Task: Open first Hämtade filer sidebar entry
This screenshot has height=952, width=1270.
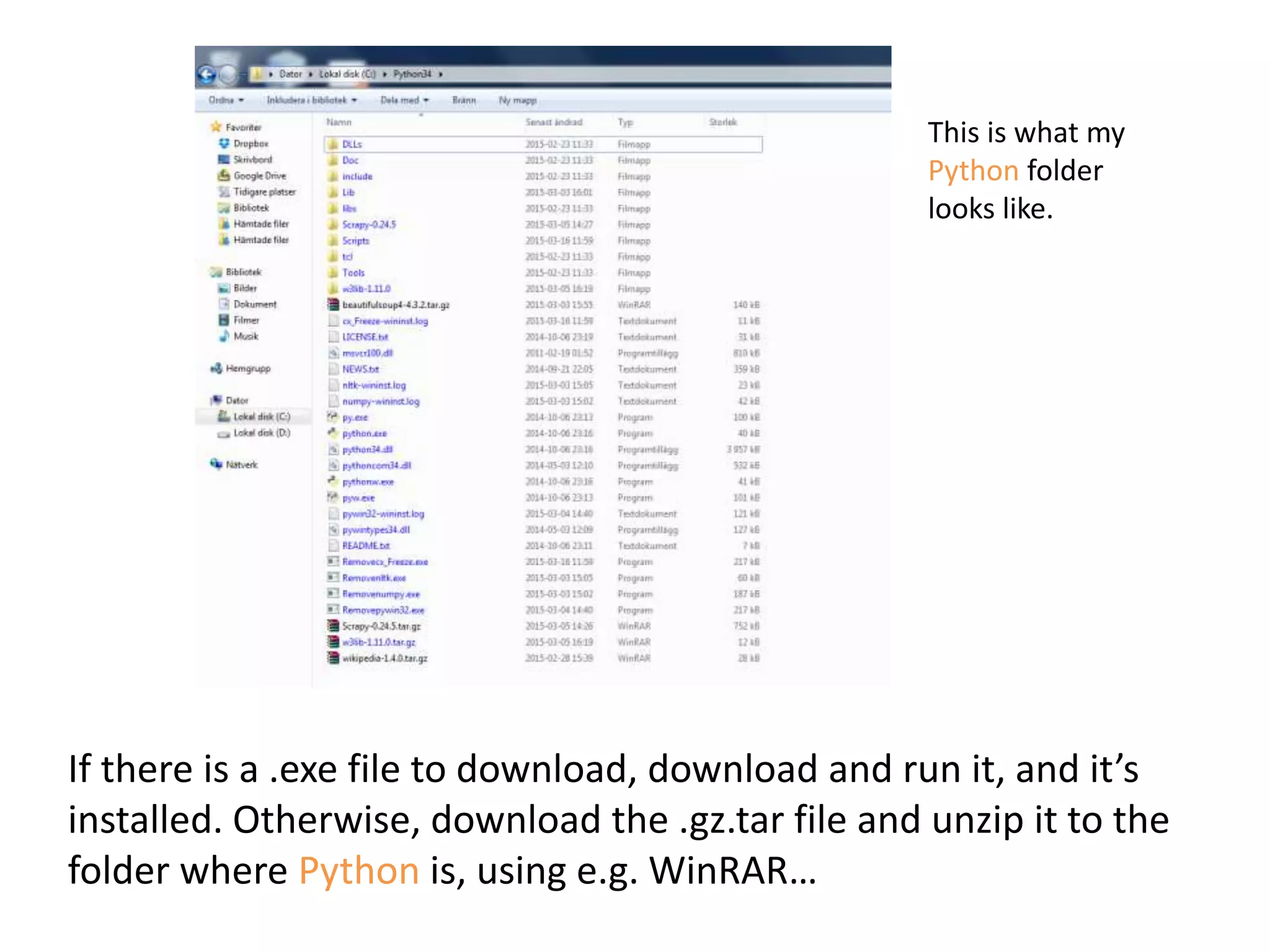Action: [x=253, y=224]
